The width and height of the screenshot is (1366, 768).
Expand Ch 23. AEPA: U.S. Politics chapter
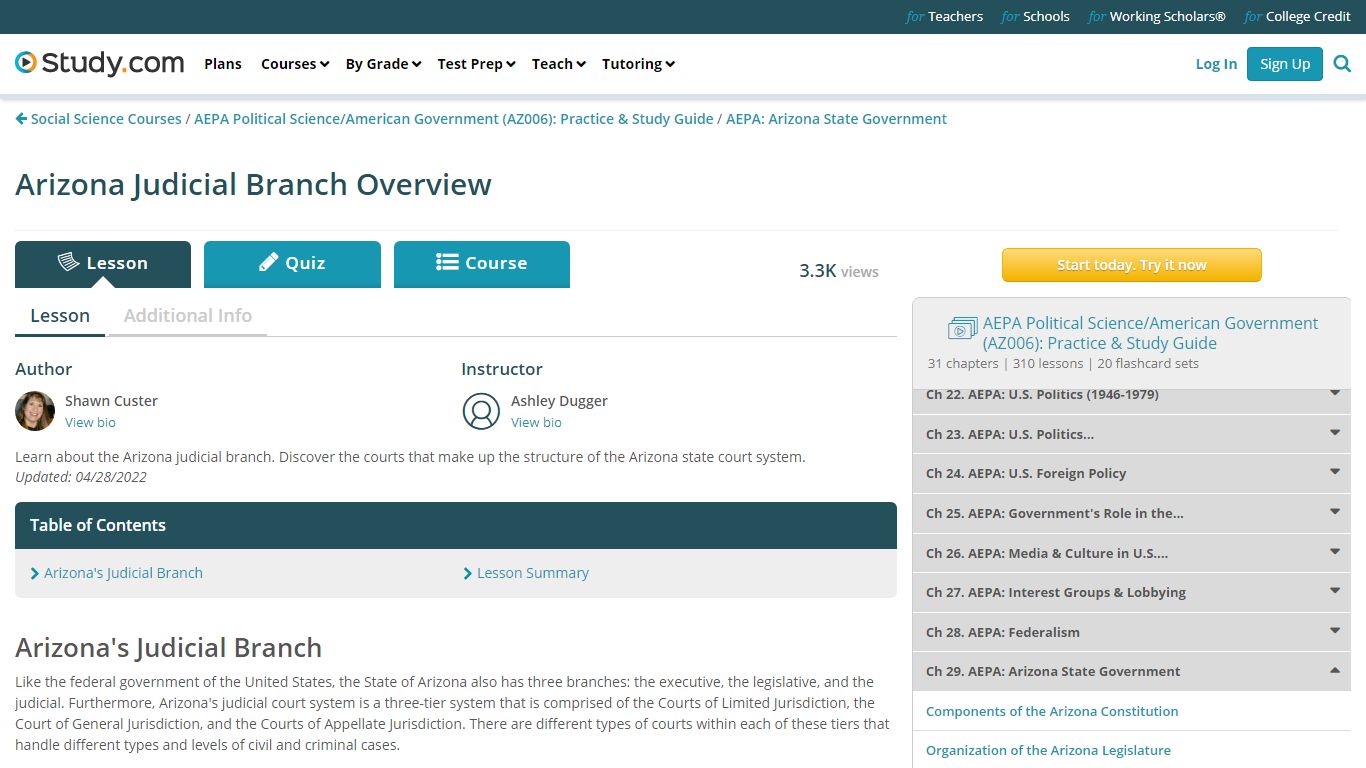point(1132,434)
